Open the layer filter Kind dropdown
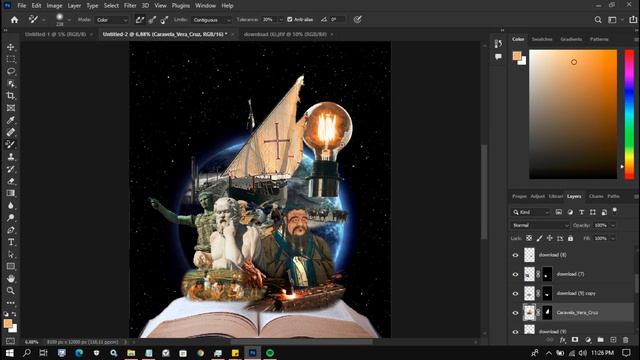Image resolution: width=640 pixels, height=360 pixels. pyautogui.click(x=531, y=212)
